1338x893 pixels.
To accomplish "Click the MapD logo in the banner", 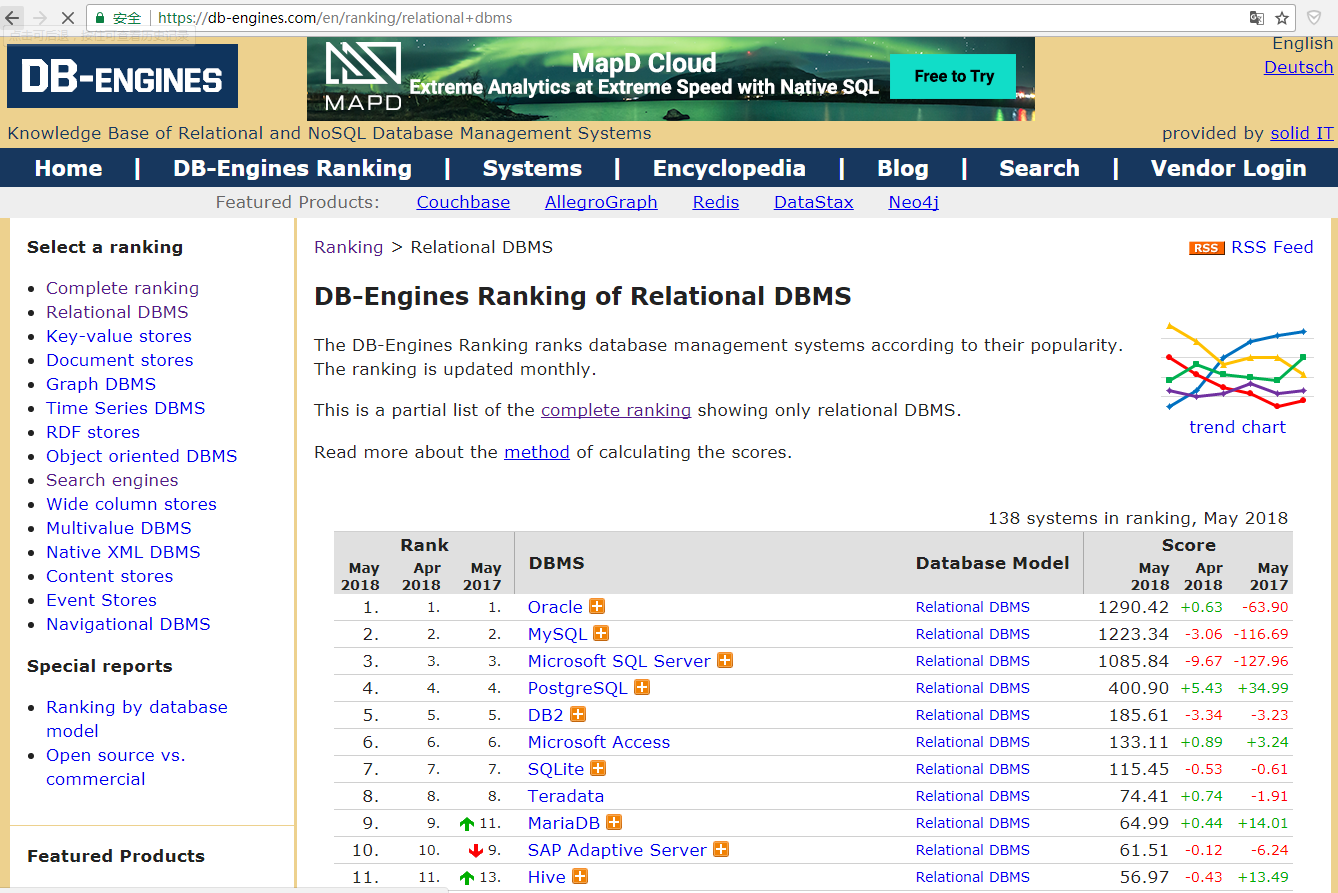I will click(364, 77).
